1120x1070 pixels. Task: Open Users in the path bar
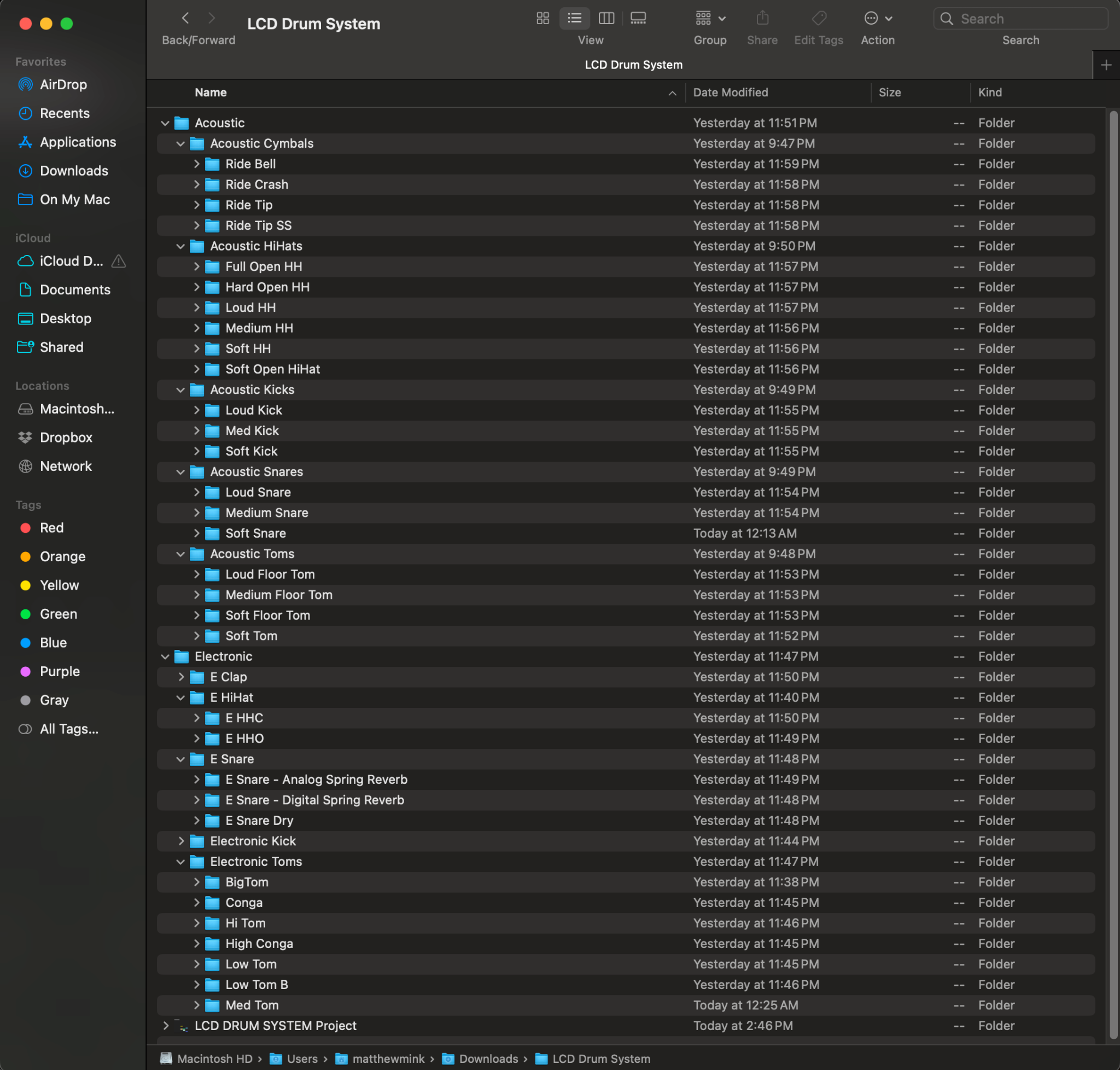pyautogui.click(x=294, y=1059)
